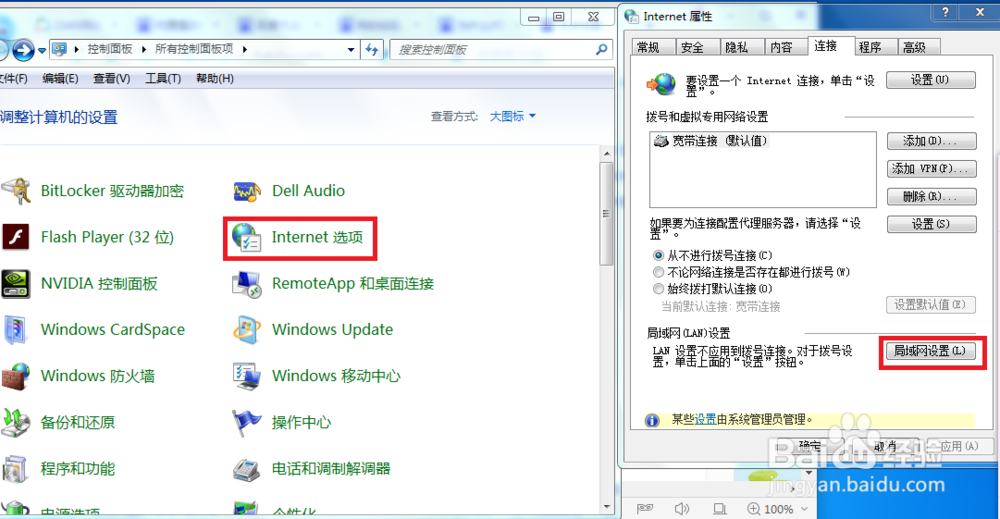Viewport: 1000px width, 519px height.
Task: Expand recent pages dropdown next to back arrow
Action: (x=42, y=50)
